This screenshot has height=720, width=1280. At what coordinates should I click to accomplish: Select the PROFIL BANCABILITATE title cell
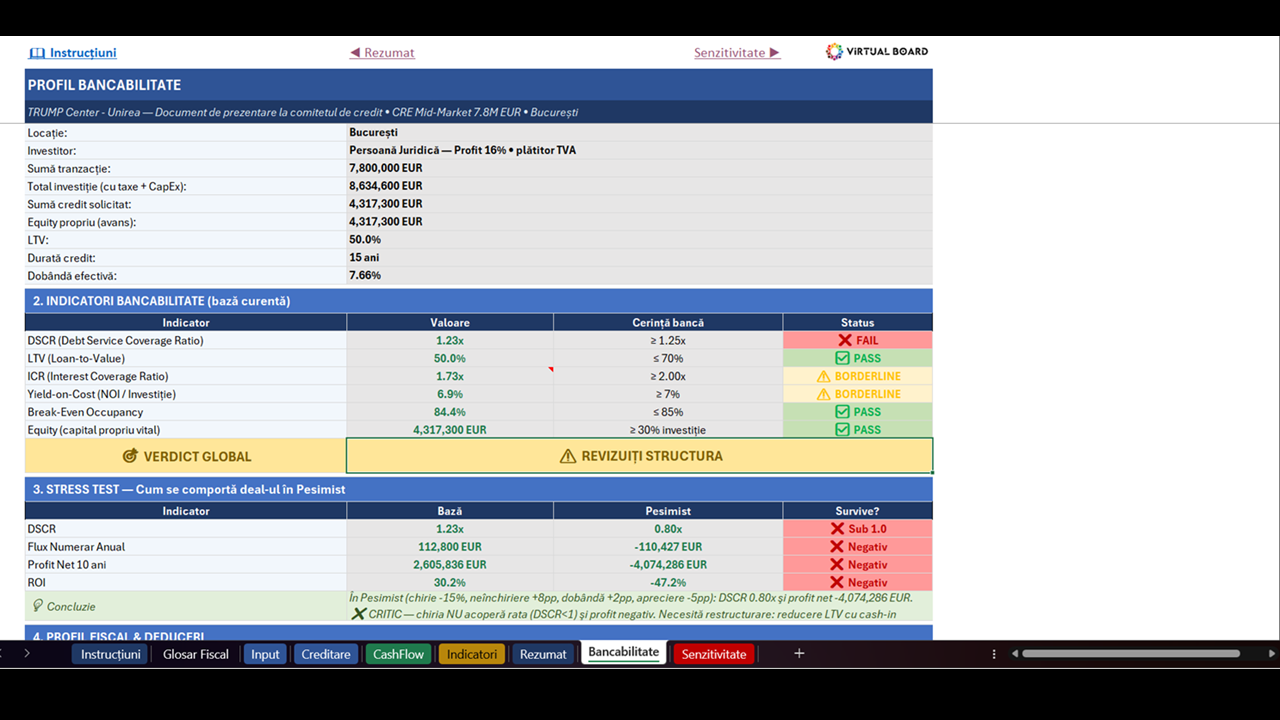479,85
